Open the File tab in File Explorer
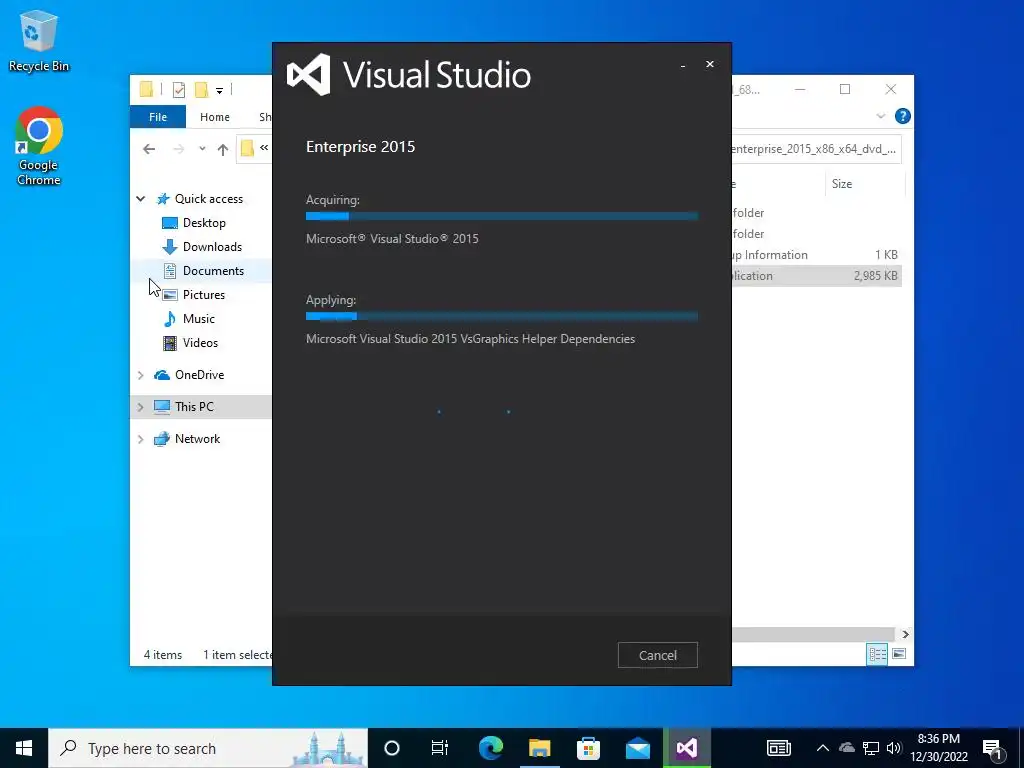Image resolution: width=1024 pixels, height=768 pixels. click(158, 117)
